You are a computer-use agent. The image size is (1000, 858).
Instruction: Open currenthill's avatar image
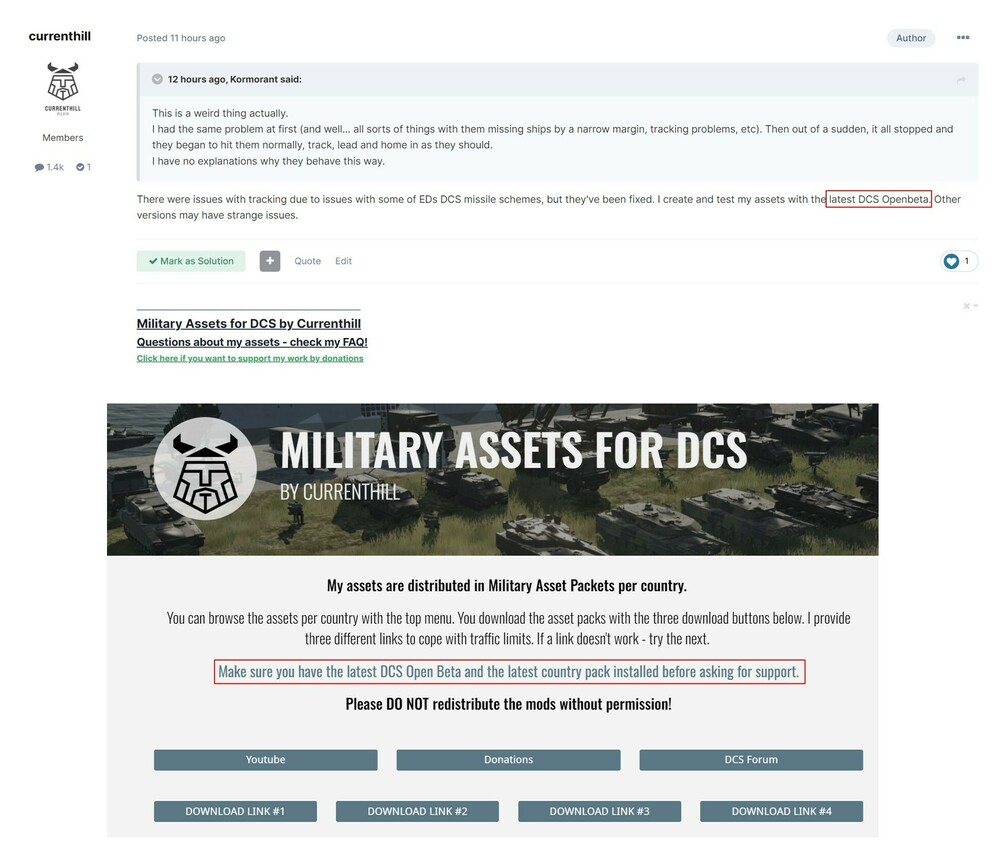click(62, 89)
